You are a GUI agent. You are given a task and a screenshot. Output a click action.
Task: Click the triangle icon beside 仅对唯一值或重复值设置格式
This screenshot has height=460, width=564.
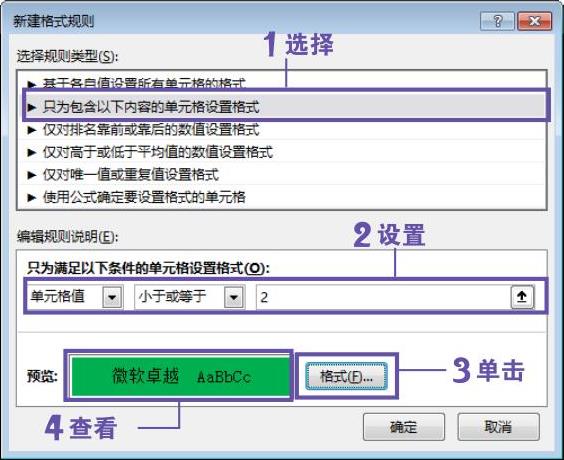32,175
